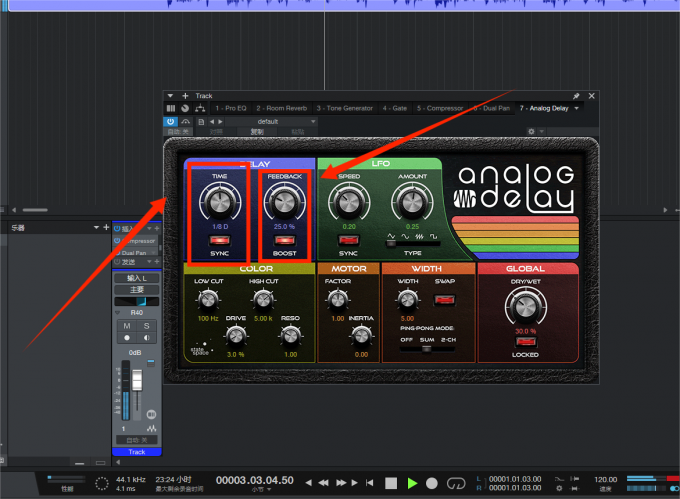This screenshot has height=499, width=680.
Task: Click the preset file document icon
Action: coord(201,122)
